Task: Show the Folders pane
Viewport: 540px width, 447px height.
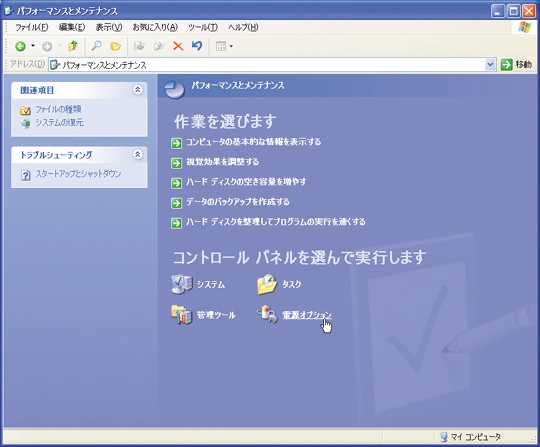Action: [115, 46]
